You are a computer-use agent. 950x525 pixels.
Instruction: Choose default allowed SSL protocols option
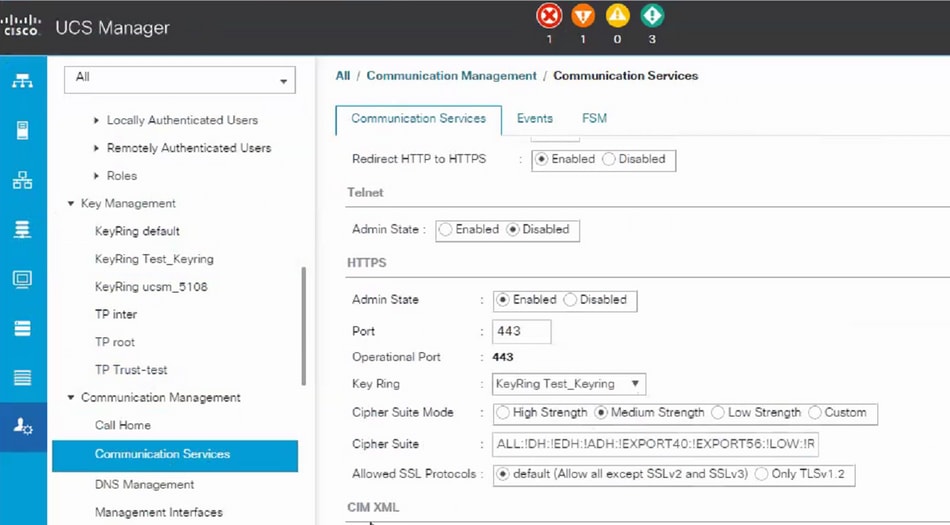click(x=502, y=474)
